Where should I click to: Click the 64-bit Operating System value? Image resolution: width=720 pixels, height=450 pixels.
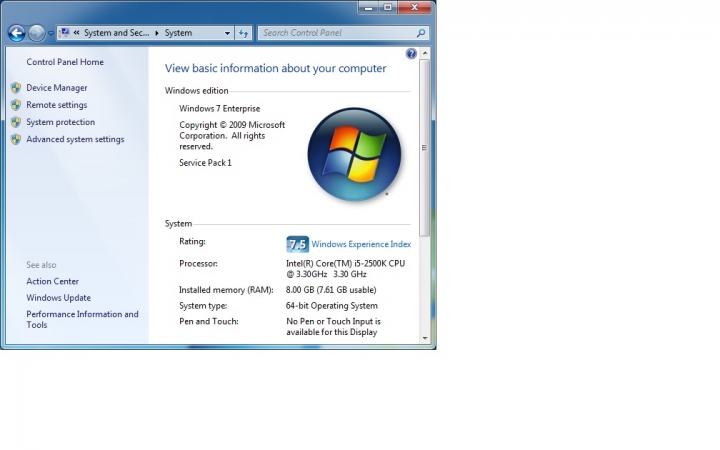(332, 306)
